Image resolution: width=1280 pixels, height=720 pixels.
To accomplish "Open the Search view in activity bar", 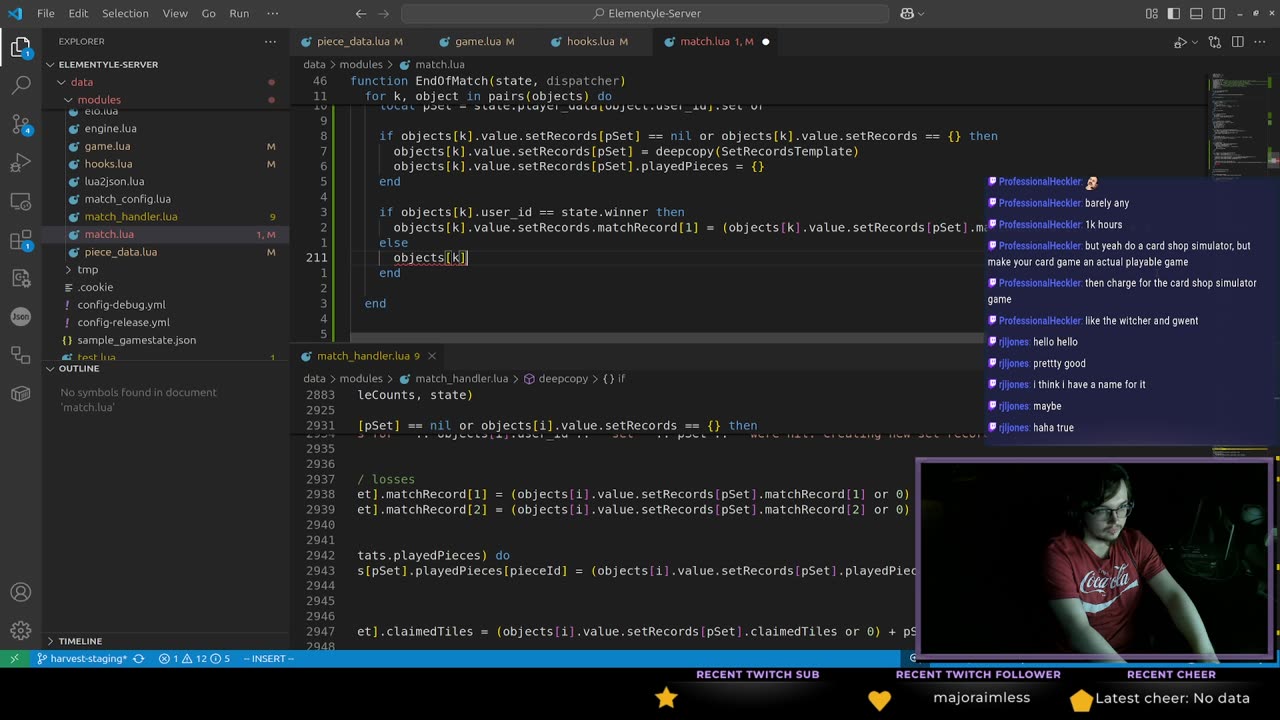I will point(21,85).
